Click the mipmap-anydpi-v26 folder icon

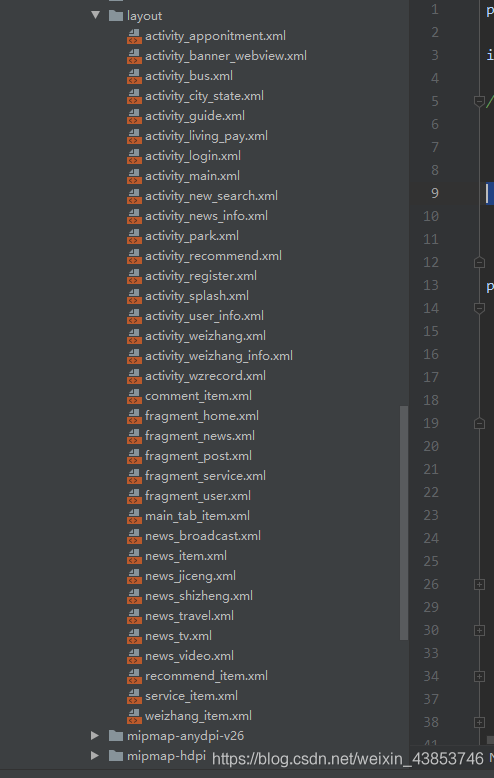point(116,735)
